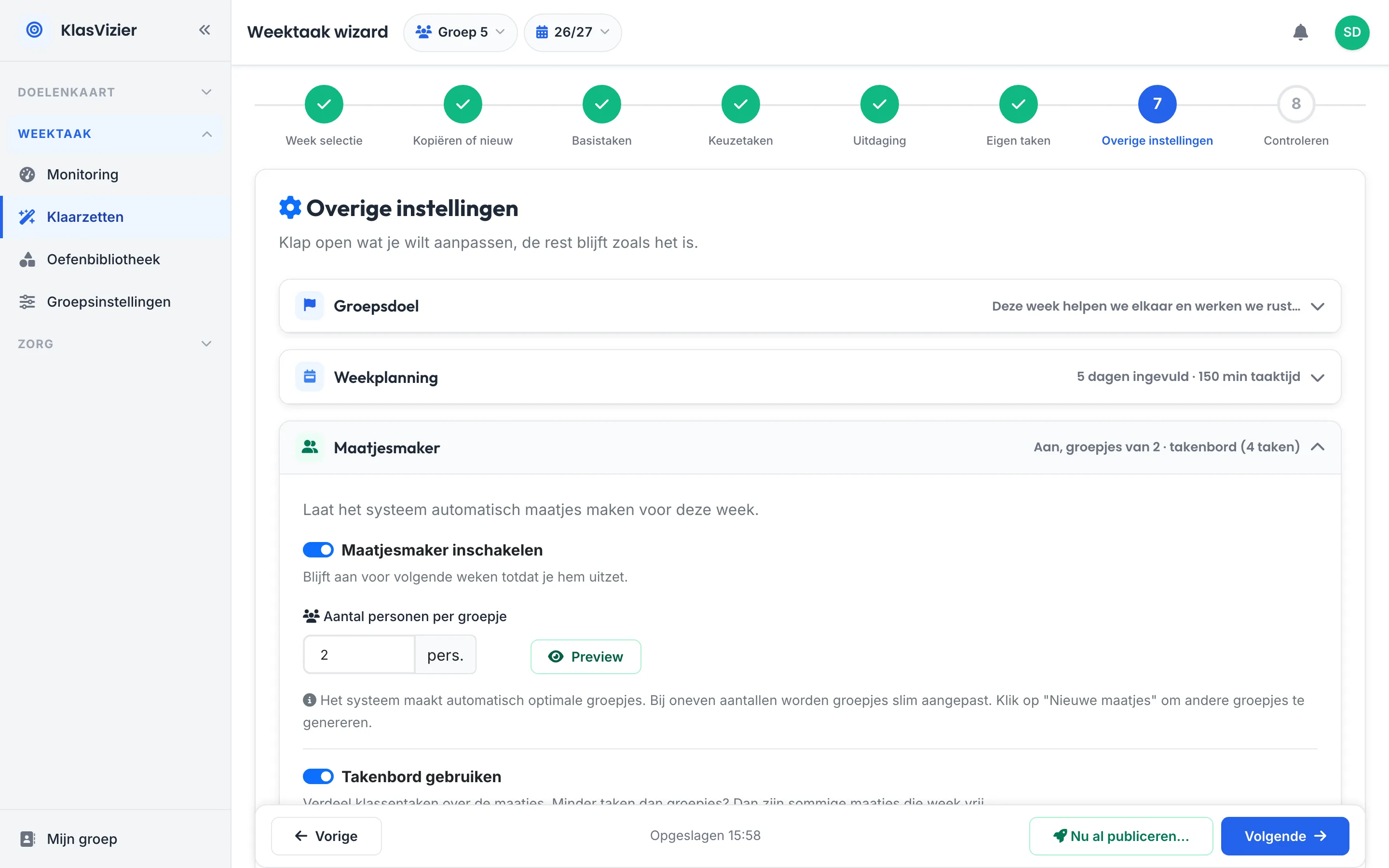Open Mijn groep at sidebar bottom

point(115,839)
